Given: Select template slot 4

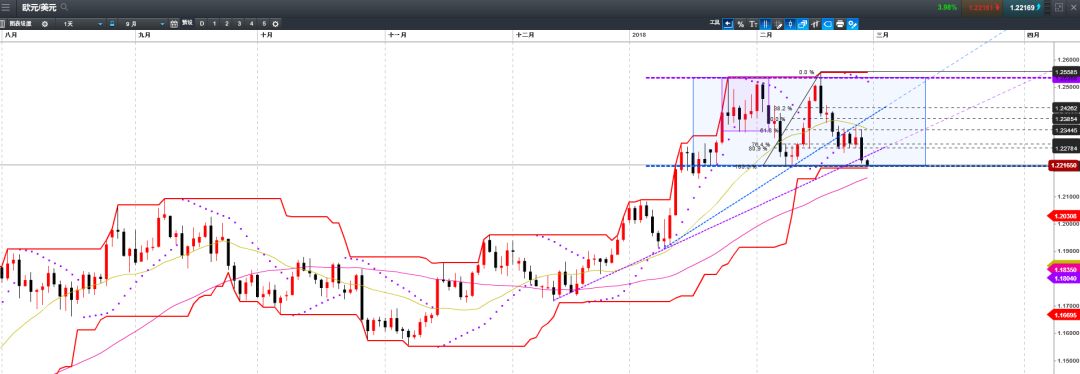Looking at the screenshot, I should point(251,23).
